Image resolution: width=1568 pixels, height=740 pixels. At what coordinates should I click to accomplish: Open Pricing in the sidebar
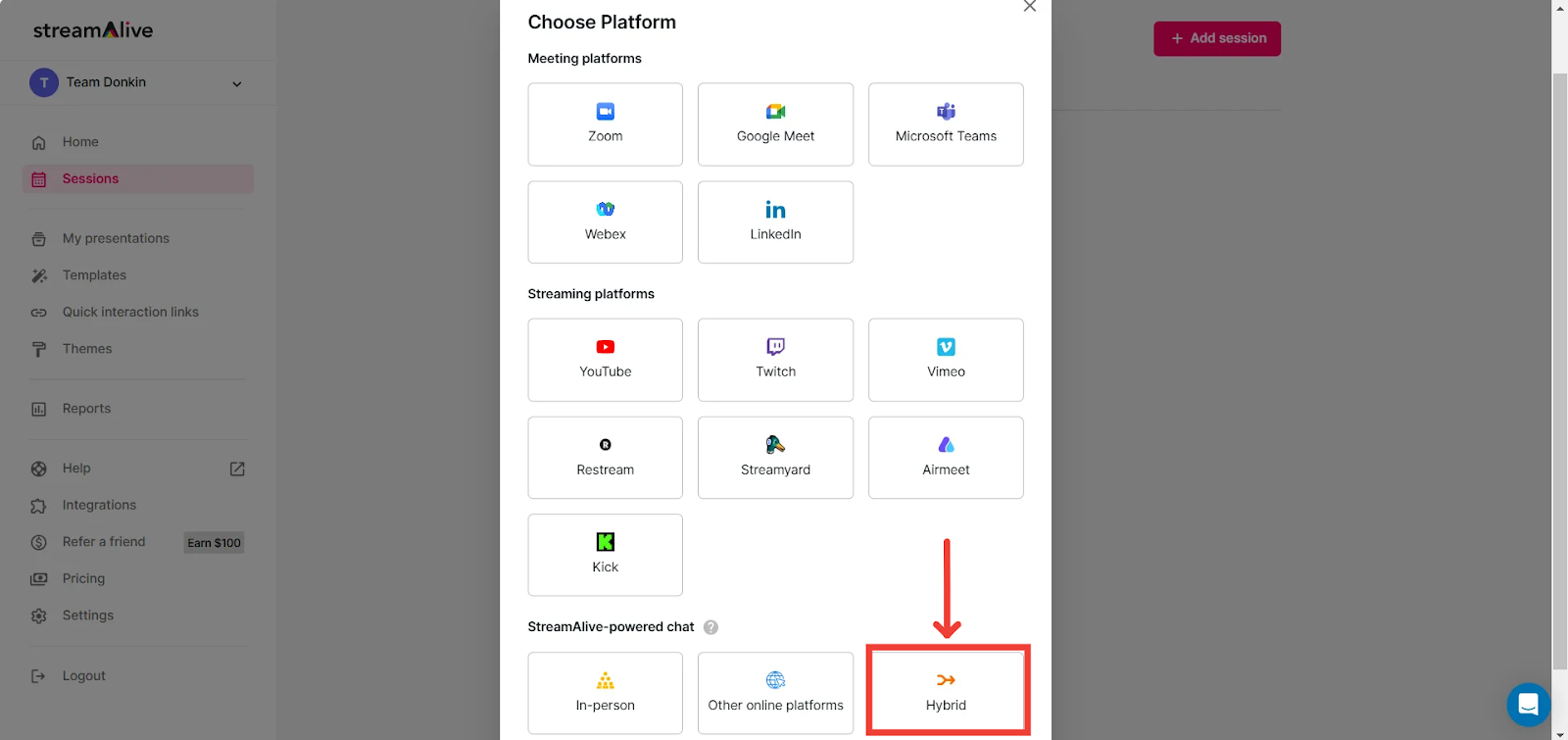(83, 578)
